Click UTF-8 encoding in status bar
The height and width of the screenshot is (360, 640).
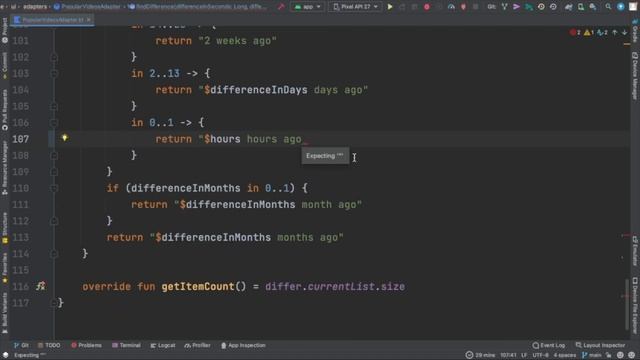pyautogui.click(x=540, y=355)
